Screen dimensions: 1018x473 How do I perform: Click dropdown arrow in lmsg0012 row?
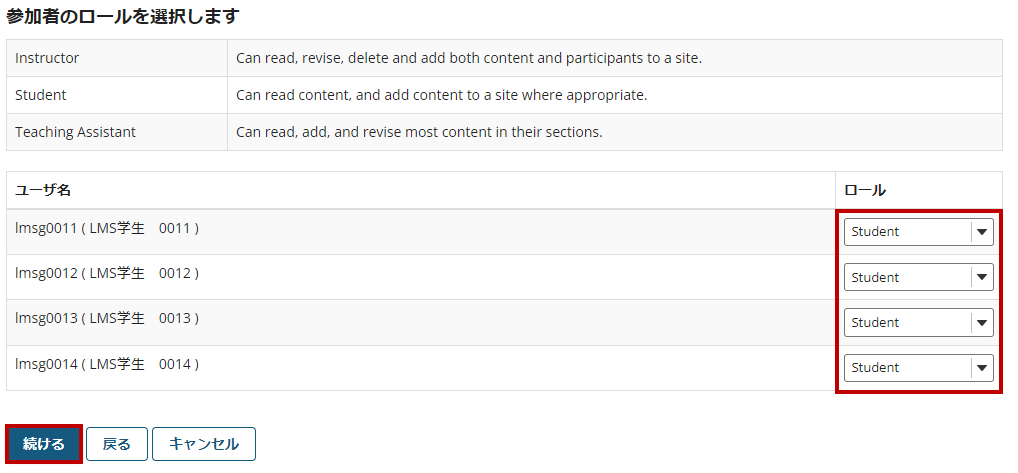point(982,277)
